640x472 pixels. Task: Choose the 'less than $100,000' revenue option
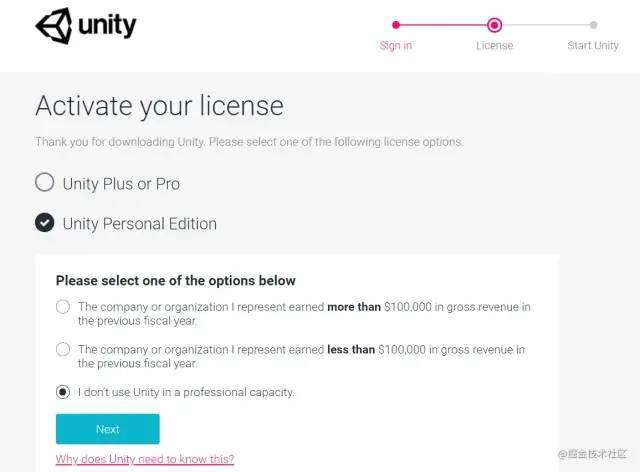point(63,349)
